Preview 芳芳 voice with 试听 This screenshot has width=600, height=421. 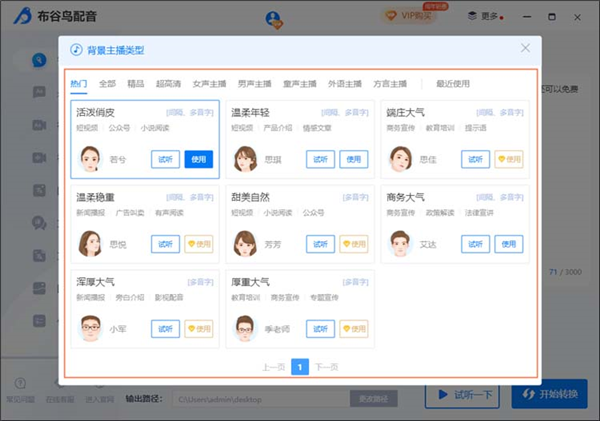321,244
